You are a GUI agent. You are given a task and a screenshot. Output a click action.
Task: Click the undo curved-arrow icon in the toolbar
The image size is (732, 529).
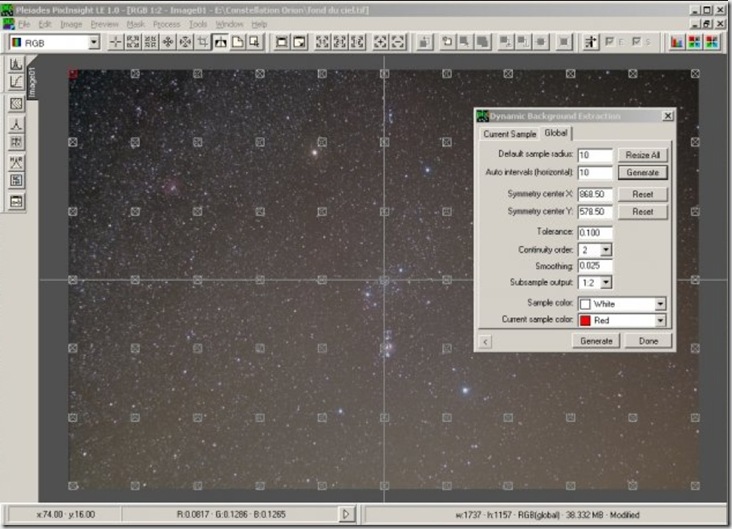coord(447,42)
